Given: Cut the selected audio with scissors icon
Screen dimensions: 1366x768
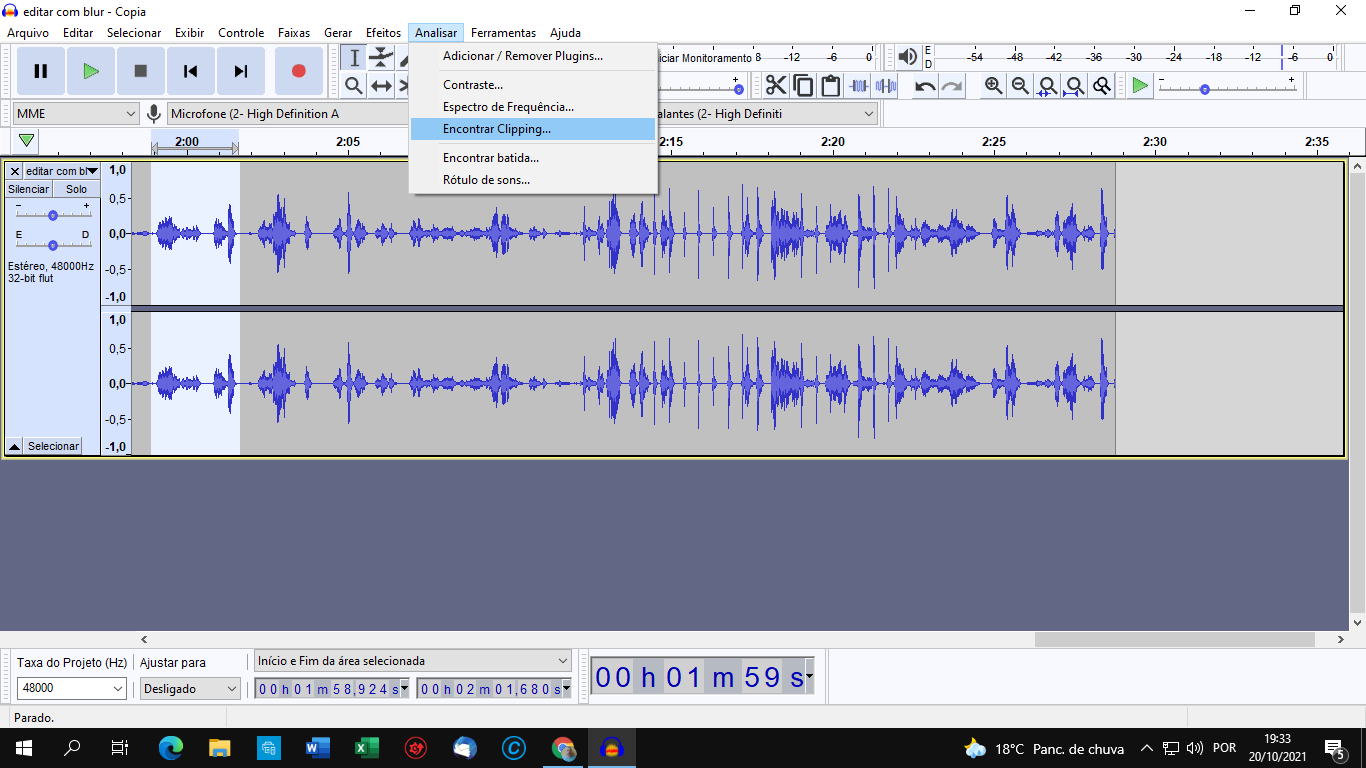Looking at the screenshot, I should pyautogui.click(x=776, y=86).
